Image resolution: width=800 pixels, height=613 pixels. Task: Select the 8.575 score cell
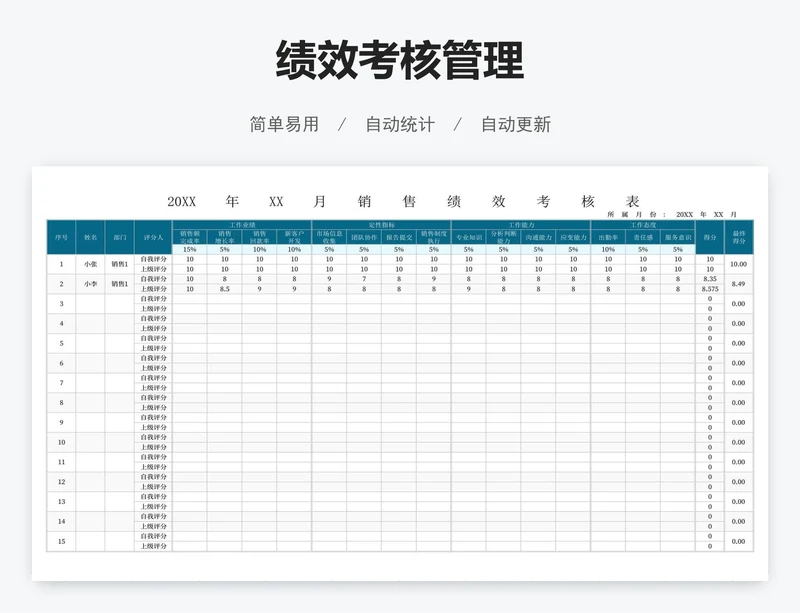coord(710,289)
